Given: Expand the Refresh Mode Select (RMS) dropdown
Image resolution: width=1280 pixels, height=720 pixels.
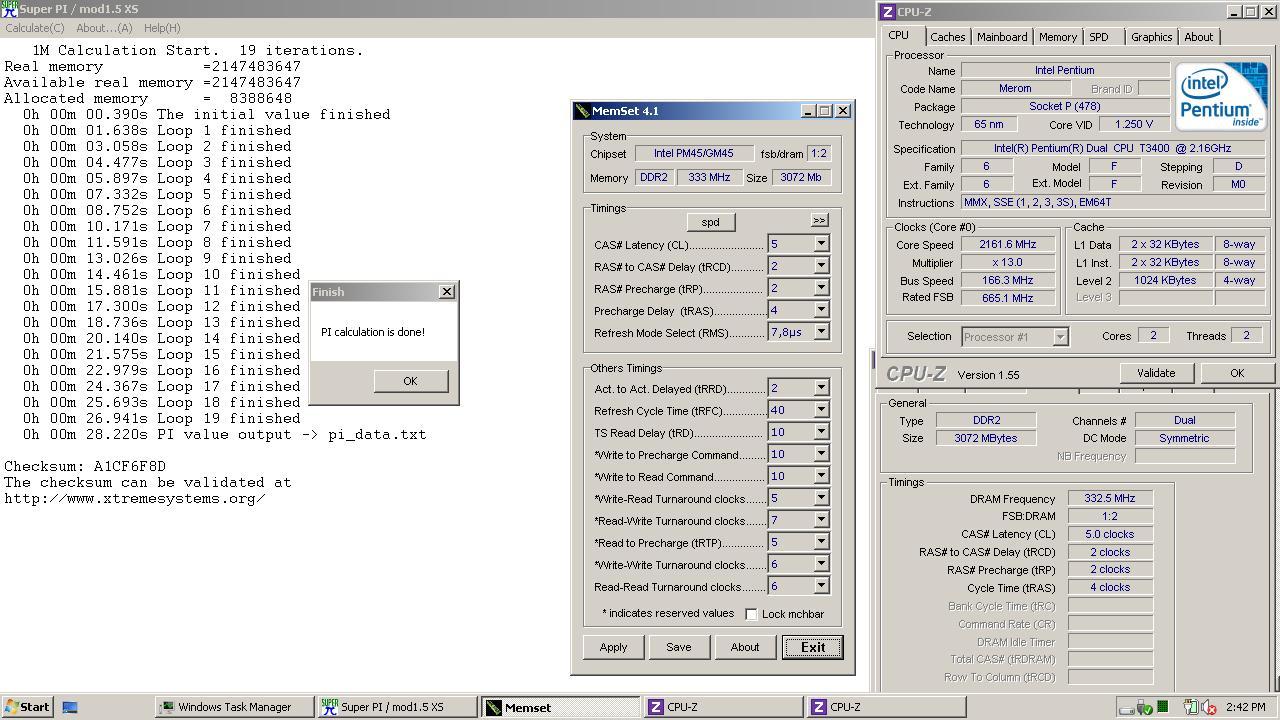Looking at the screenshot, I should [x=820, y=332].
